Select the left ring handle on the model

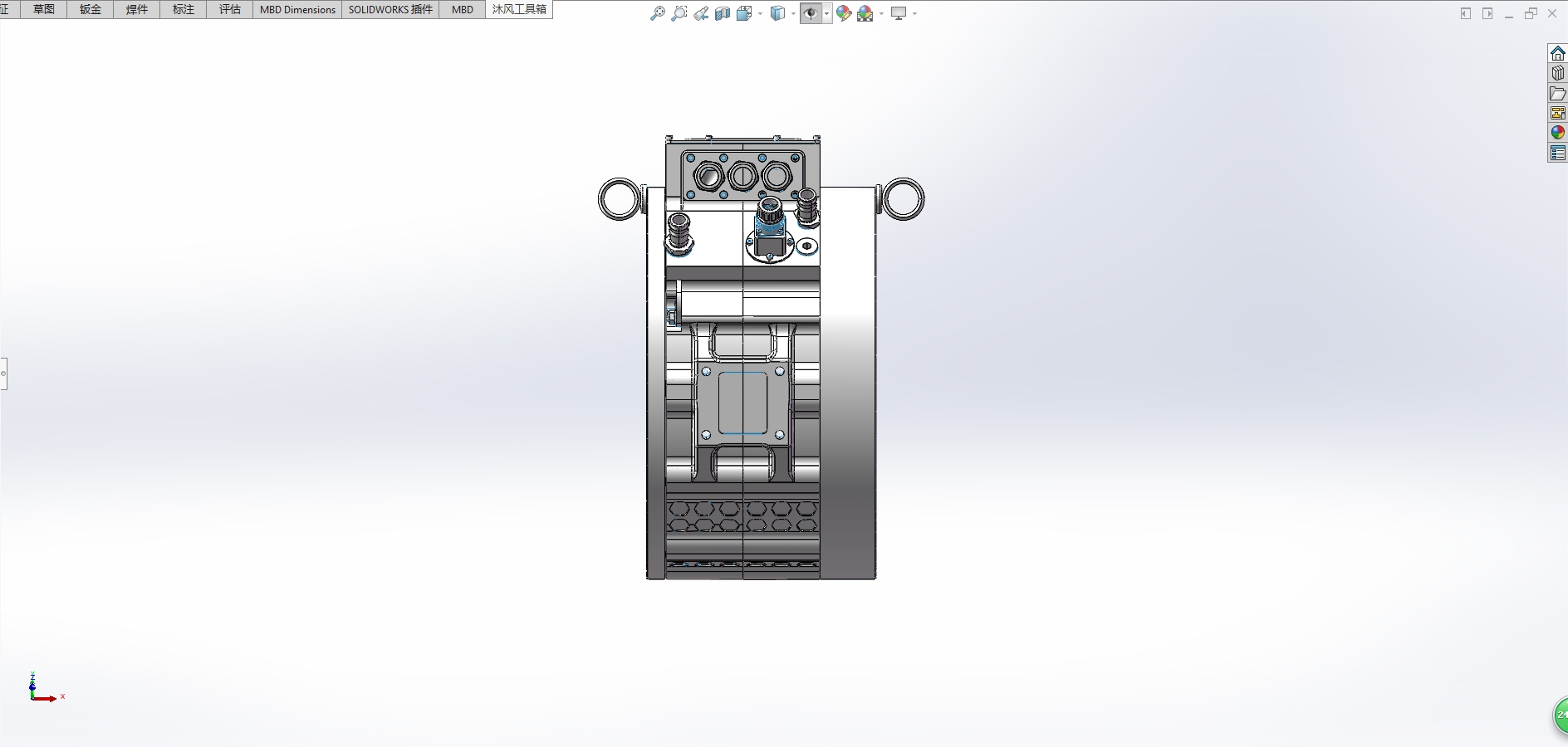[620, 200]
